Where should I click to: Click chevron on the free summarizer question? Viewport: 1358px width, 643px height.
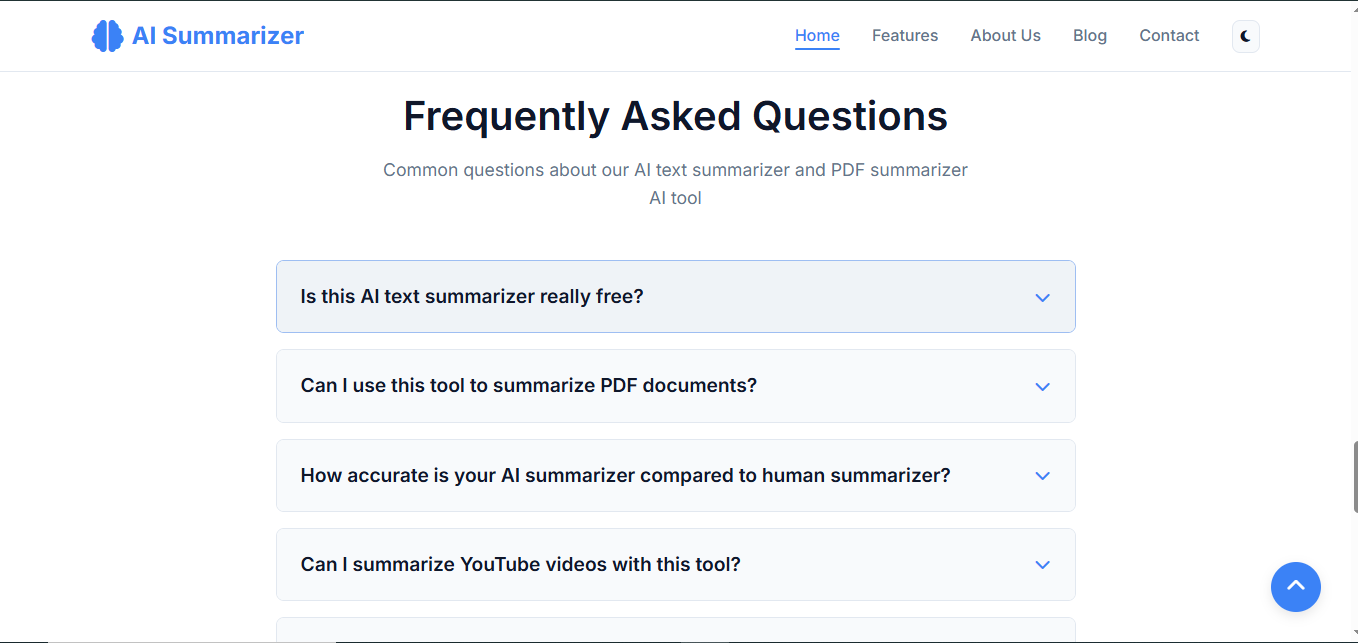tap(1042, 298)
